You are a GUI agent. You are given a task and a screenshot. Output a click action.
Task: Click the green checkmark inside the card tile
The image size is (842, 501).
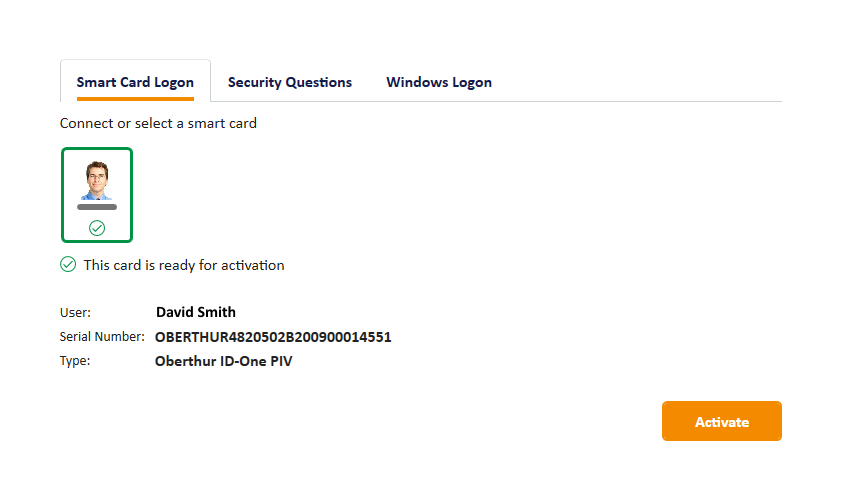97,228
